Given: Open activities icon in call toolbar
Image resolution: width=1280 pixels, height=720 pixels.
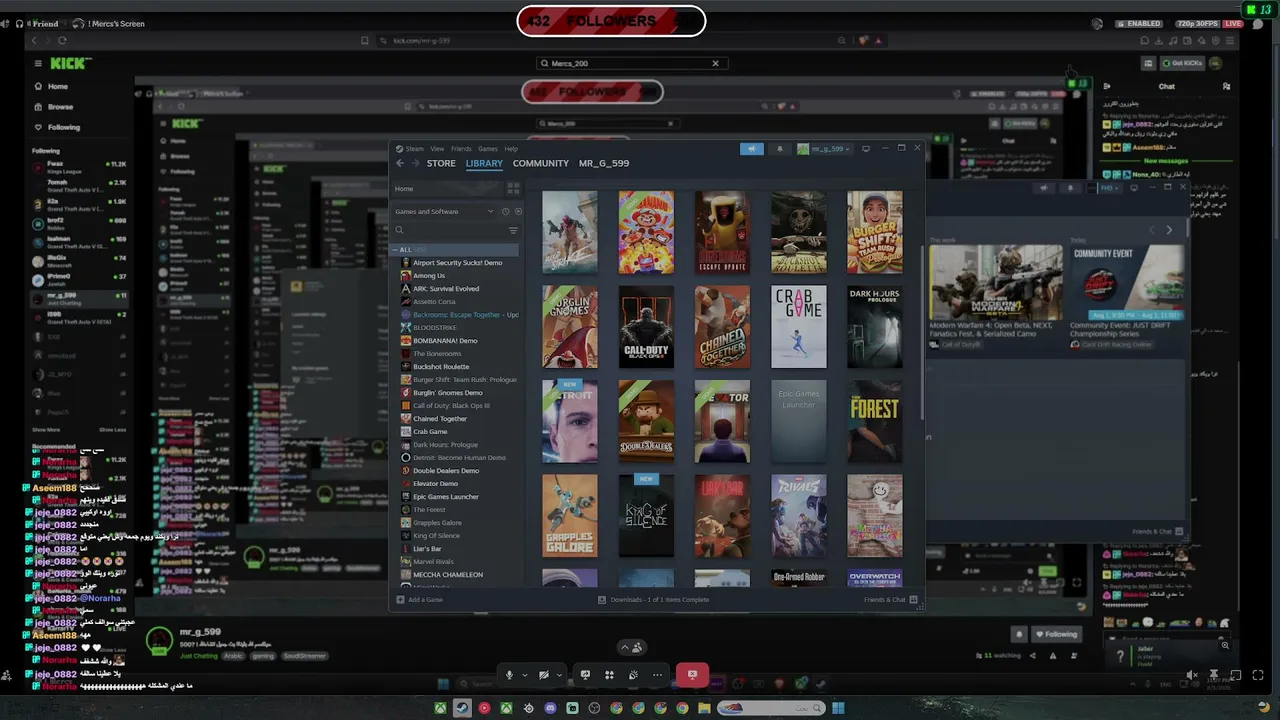Looking at the screenshot, I should click(609, 675).
